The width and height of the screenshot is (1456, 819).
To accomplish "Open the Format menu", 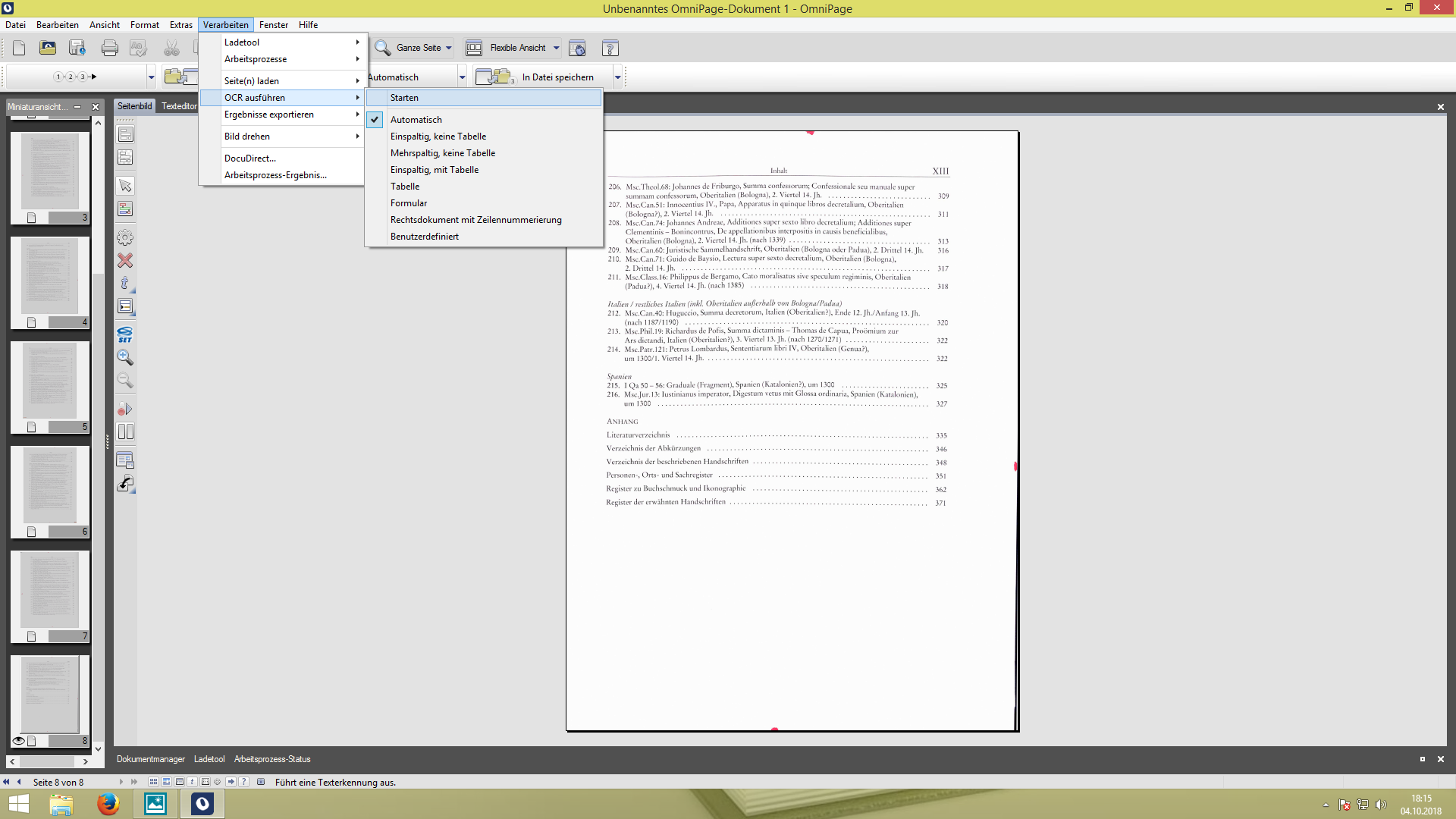I will [145, 25].
